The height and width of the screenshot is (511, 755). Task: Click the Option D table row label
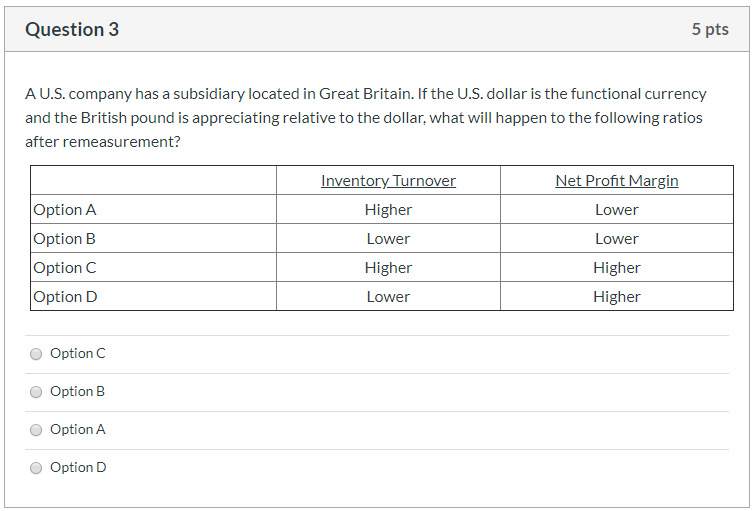click(x=65, y=297)
